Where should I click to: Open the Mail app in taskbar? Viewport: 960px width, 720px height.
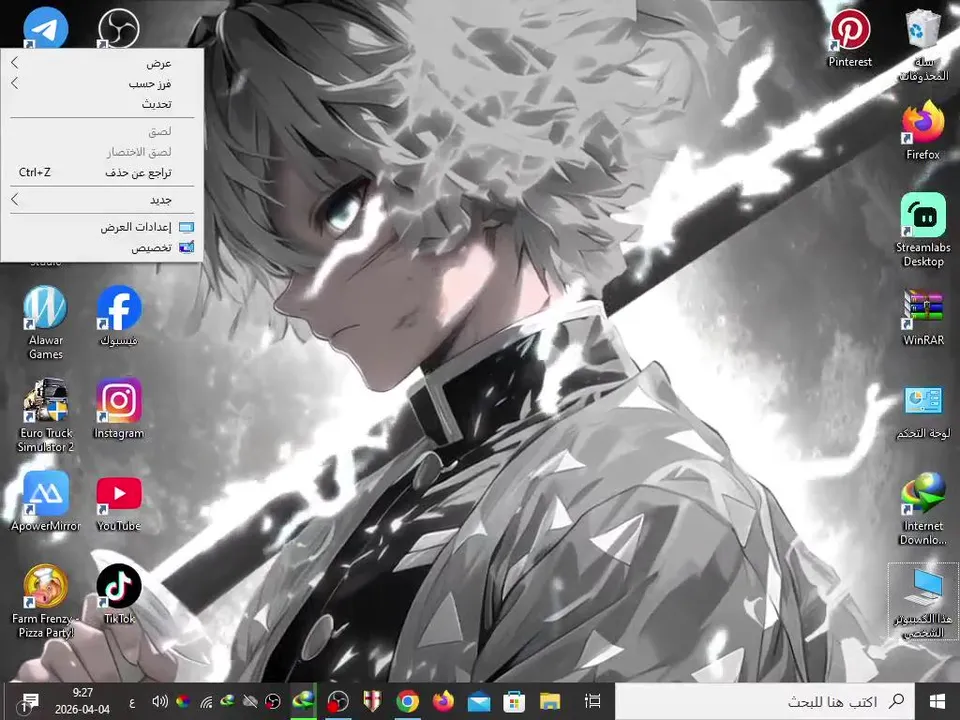[479, 702]
